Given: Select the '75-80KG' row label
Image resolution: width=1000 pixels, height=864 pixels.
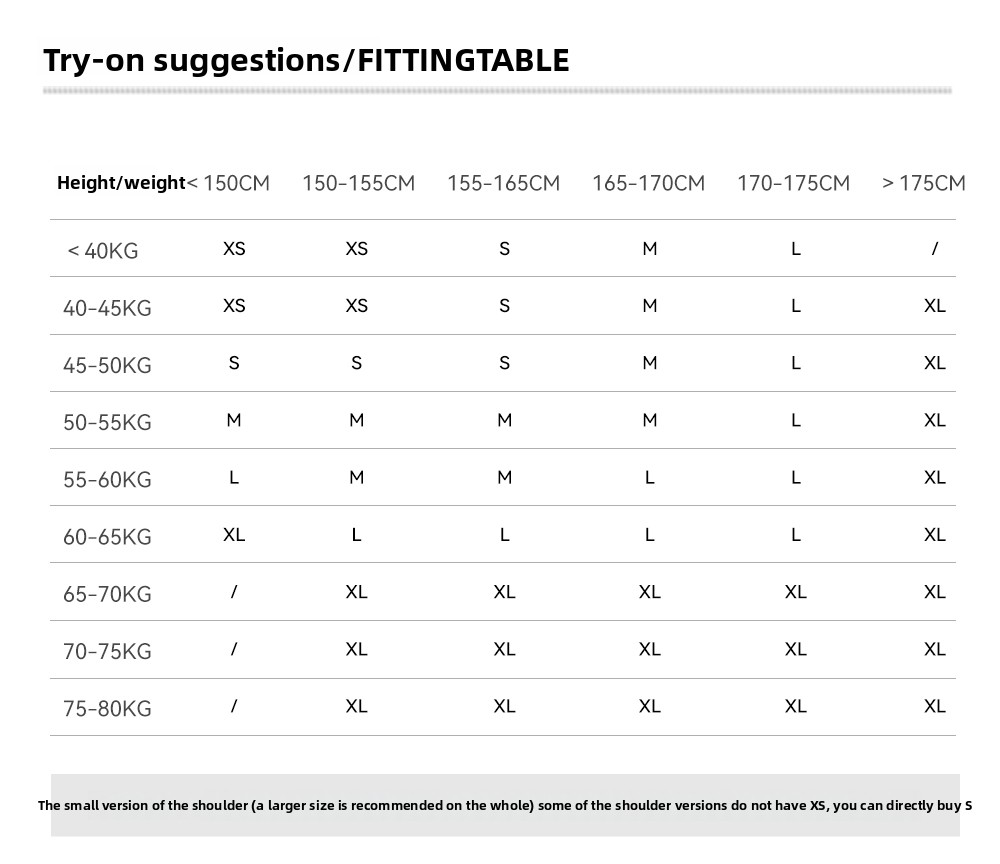Looking at the screenshot, I should pos(107,709).
